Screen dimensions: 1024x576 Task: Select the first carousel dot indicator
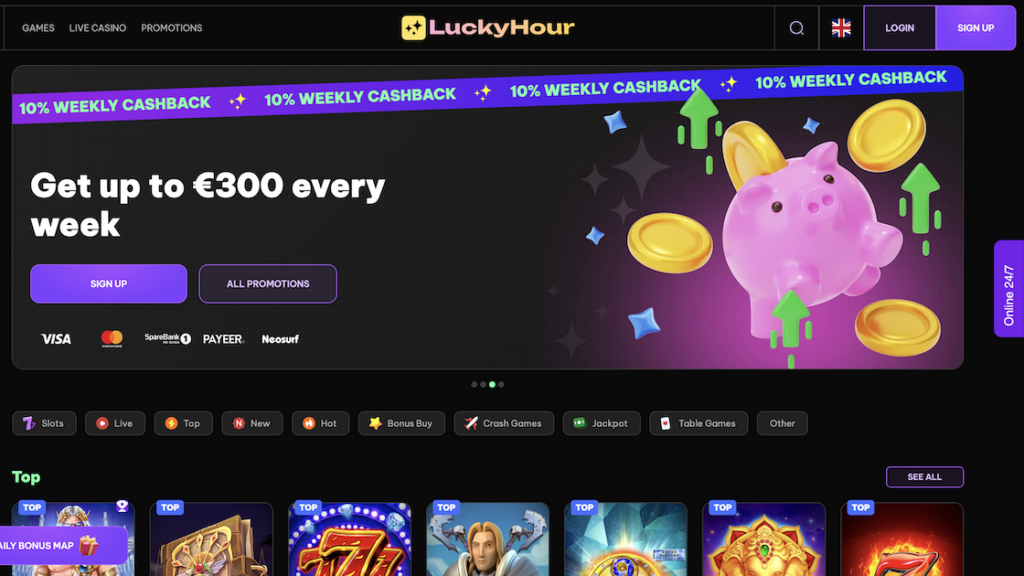pos(474,385)
